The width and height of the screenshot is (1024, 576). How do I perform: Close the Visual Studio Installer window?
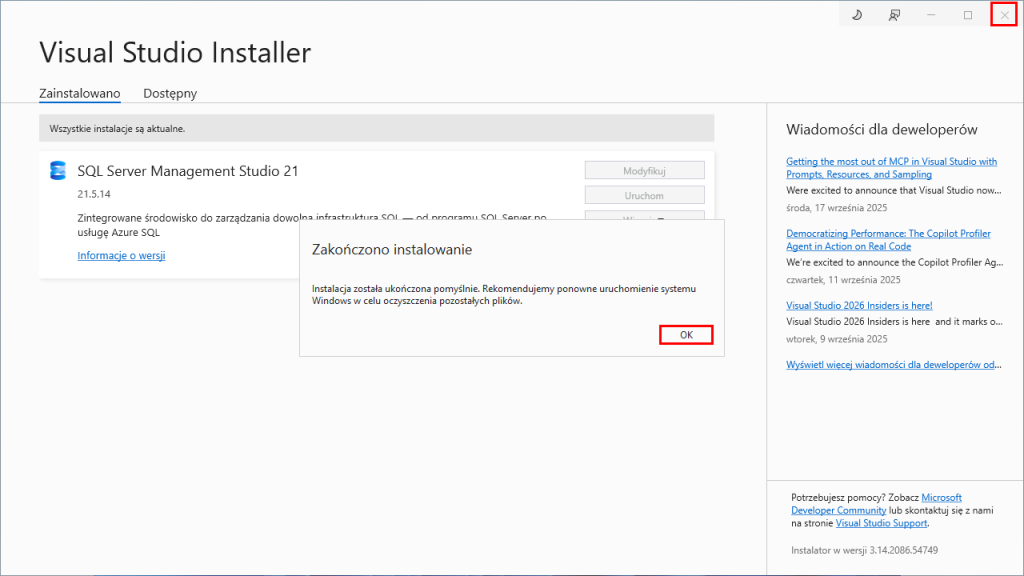(x=1004, y=15)
